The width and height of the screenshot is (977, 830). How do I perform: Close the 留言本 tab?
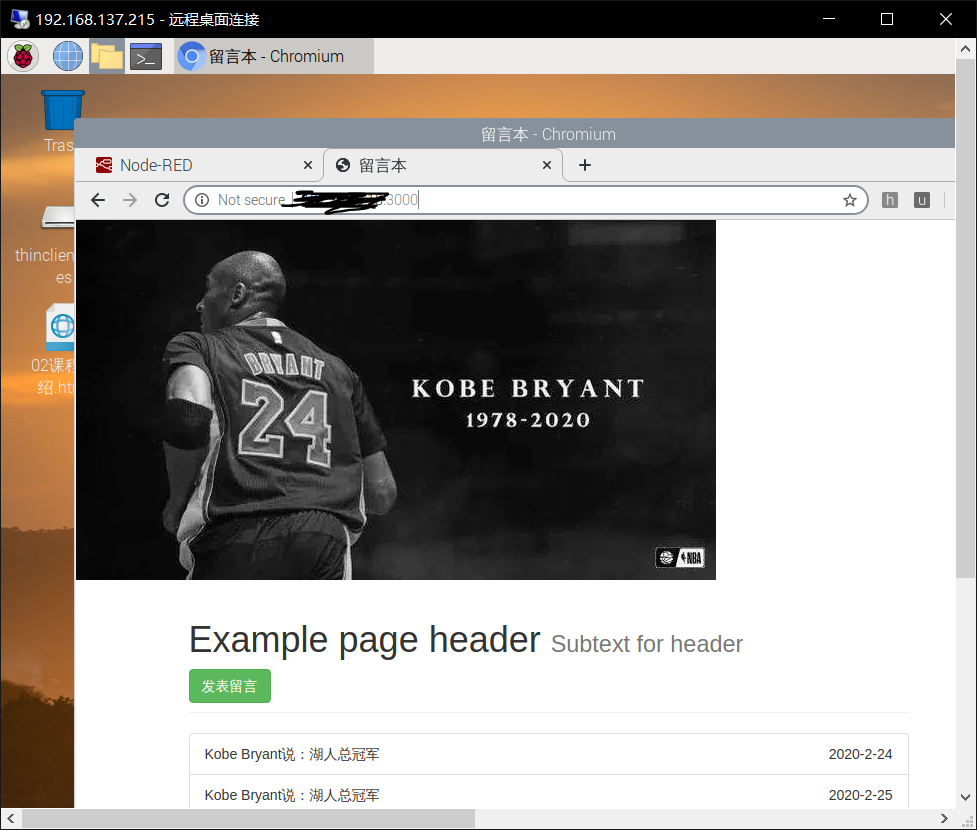point(546,165)
